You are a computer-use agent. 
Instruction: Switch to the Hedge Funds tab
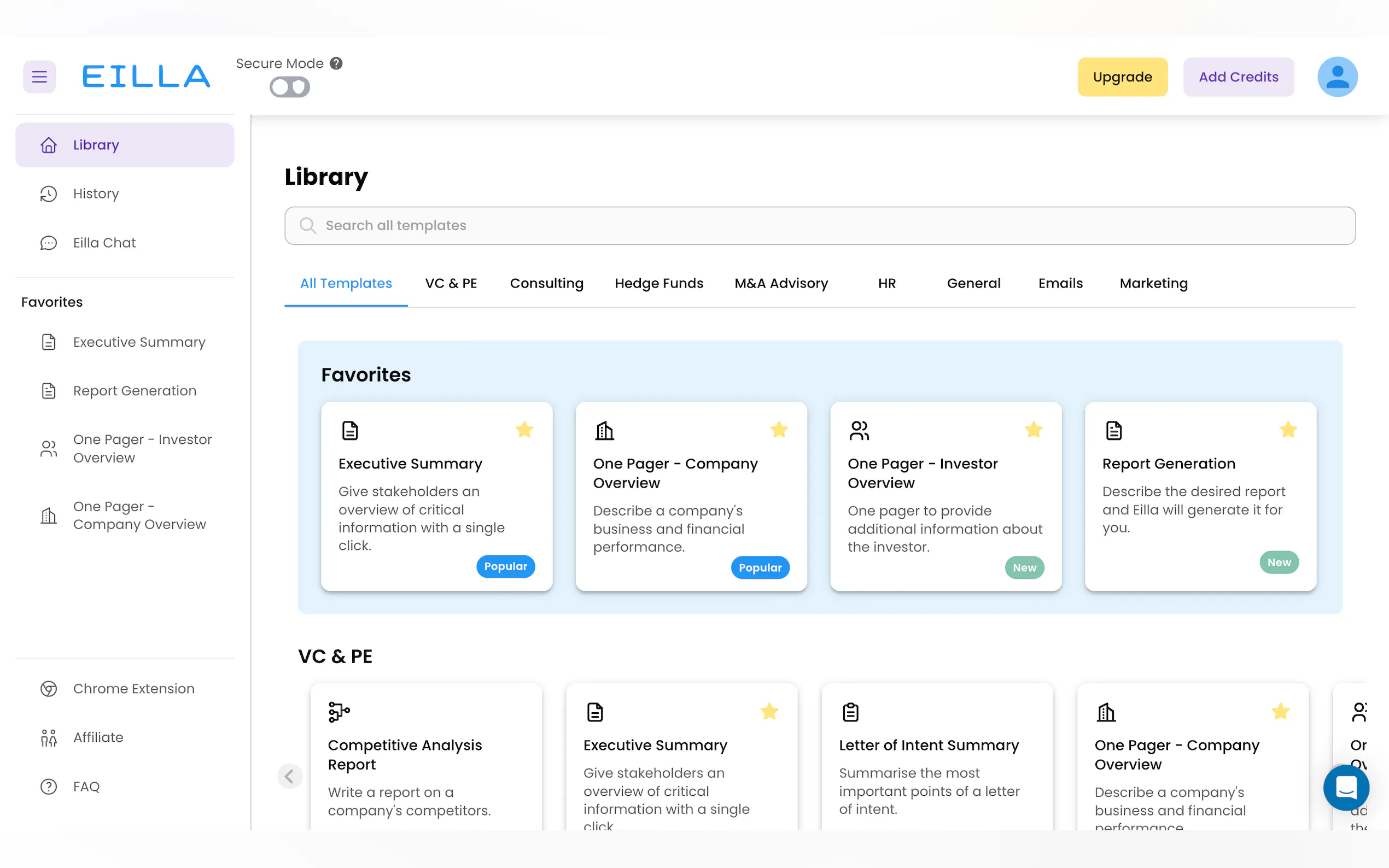point(658,283)
